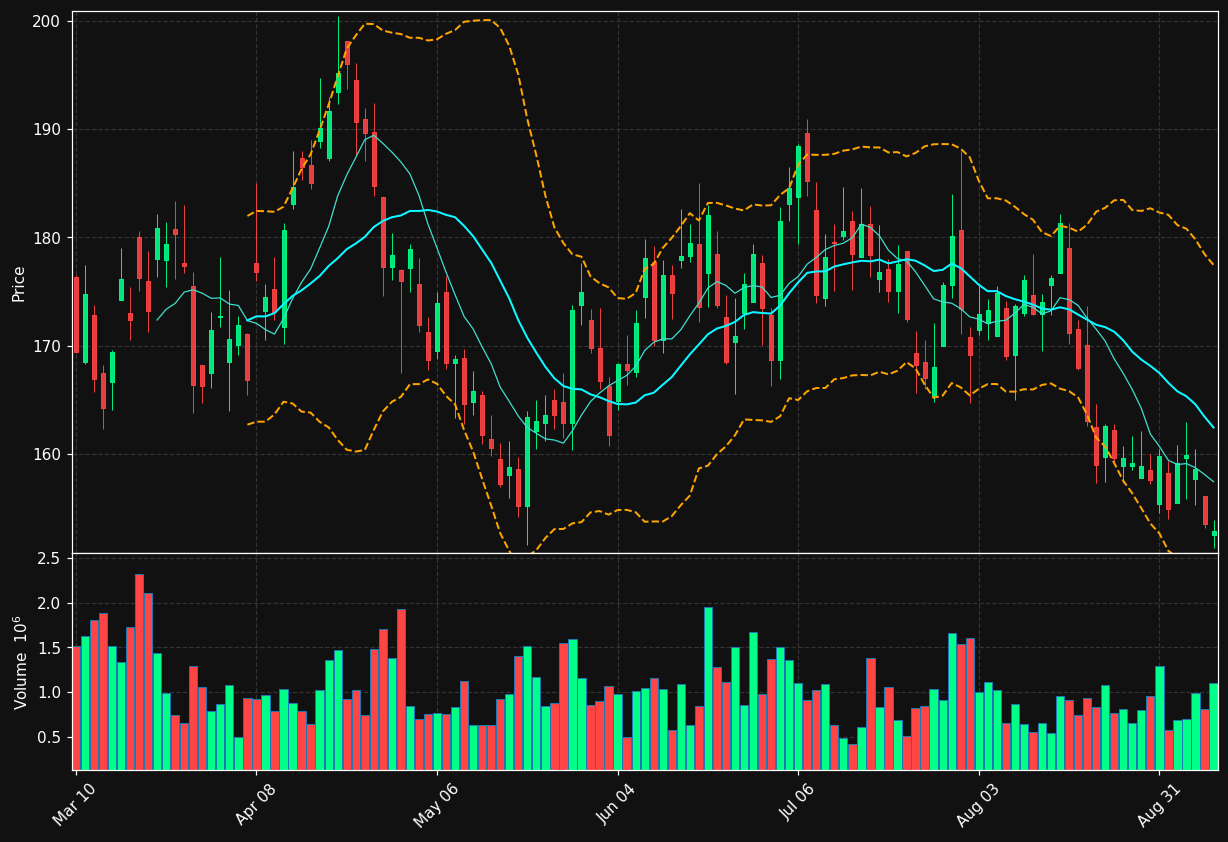The height and width of the screenshot is (842, 1228).
Task: Select the Aug 03 date label
Action: 978,803
